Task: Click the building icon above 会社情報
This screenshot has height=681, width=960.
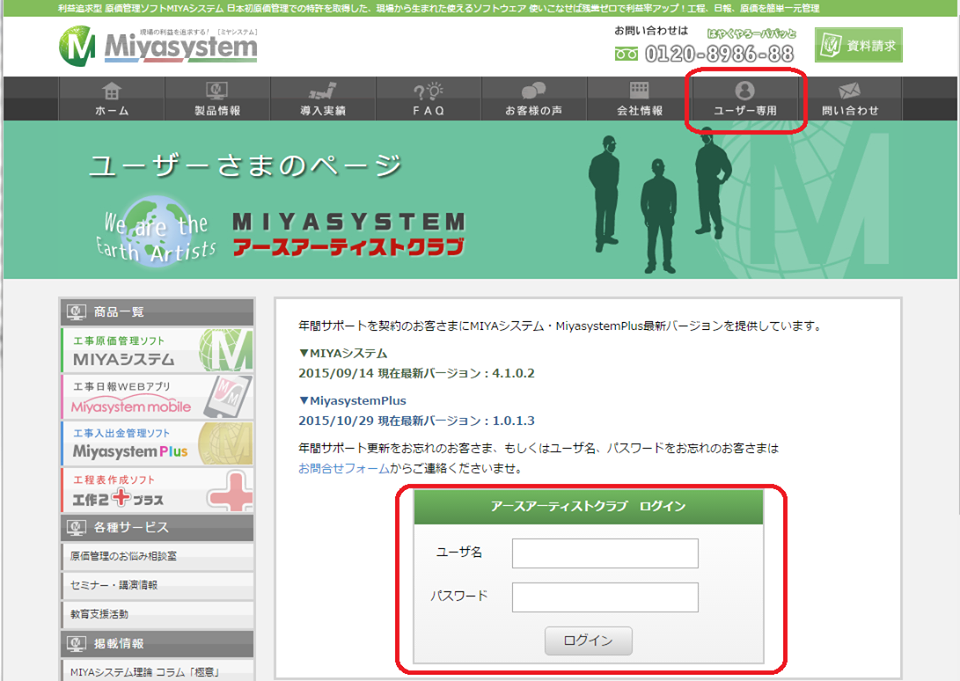Action: [x=639, y=90]
